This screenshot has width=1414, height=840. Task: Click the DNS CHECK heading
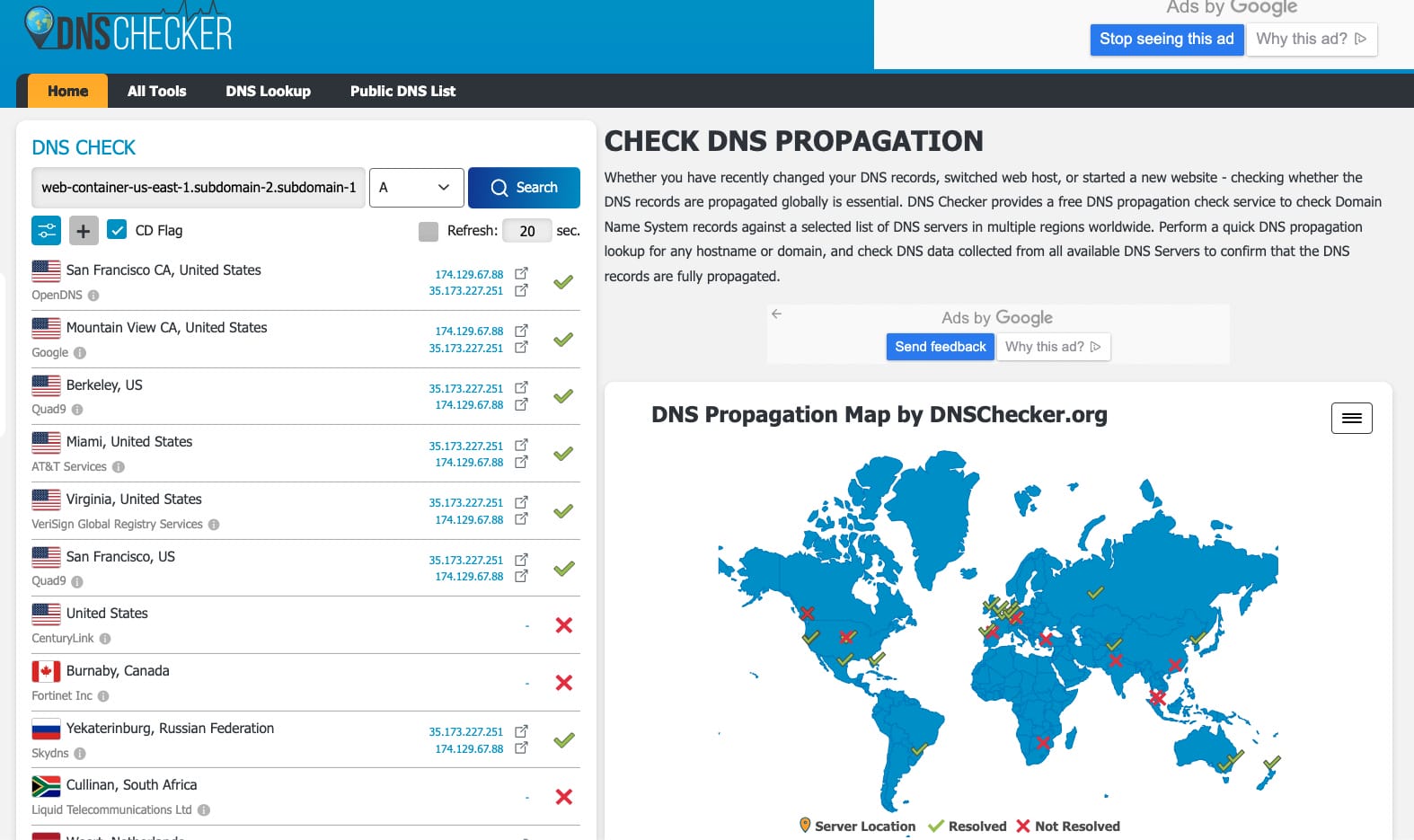coord(84,148)
